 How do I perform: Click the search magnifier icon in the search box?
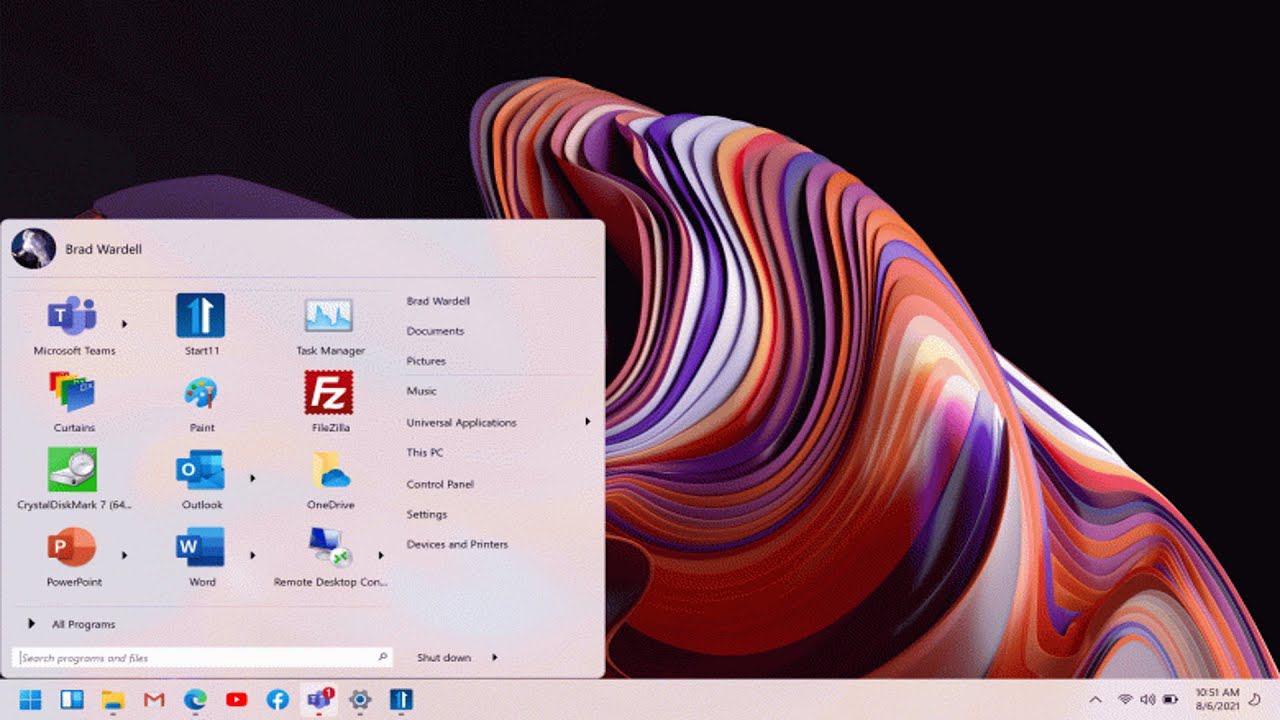tap(382, 657)
